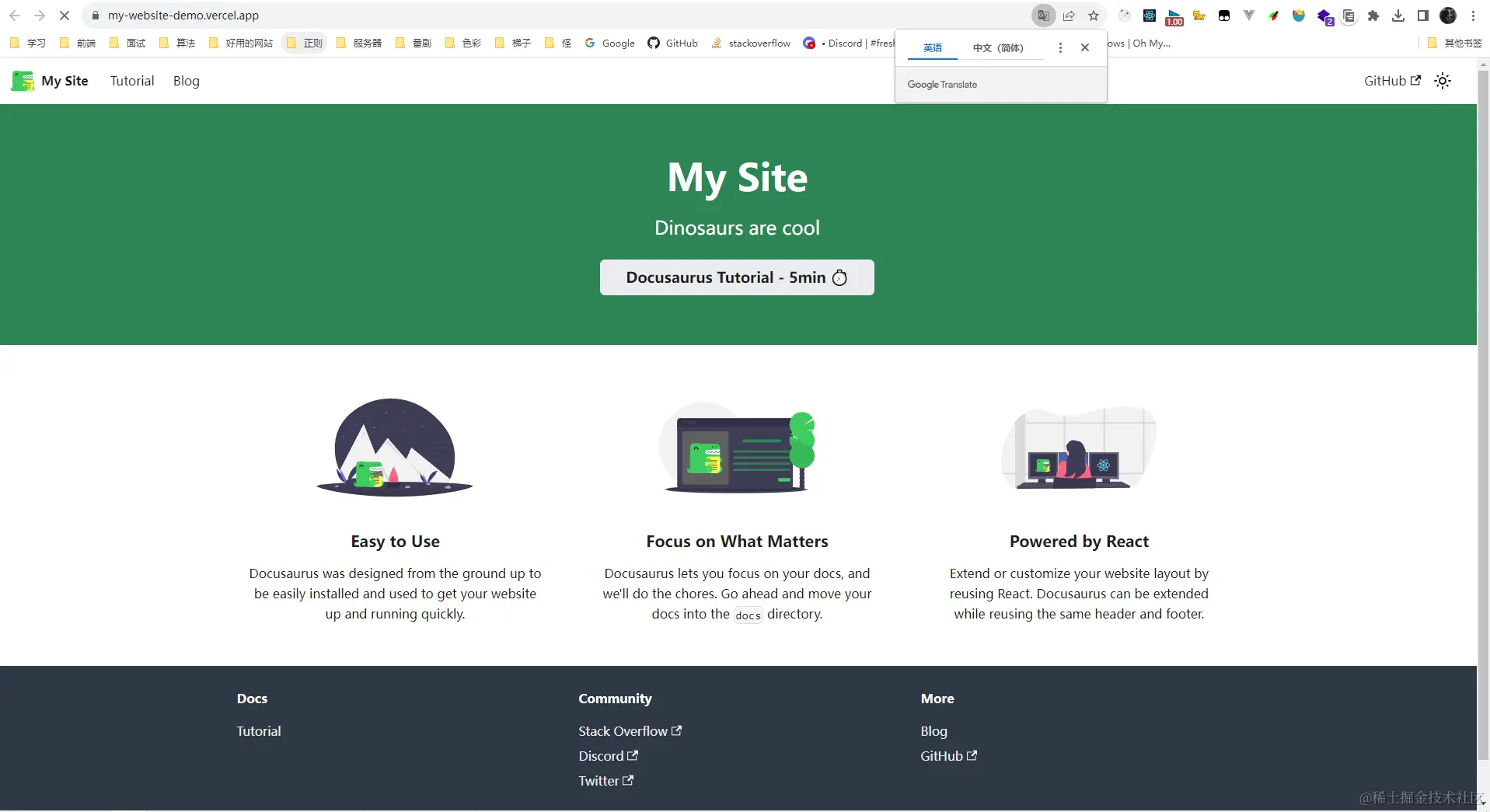This screenshot has height=812, width=1490.
Task: Open the 服务器 bookmark folder
Action: 359,44
